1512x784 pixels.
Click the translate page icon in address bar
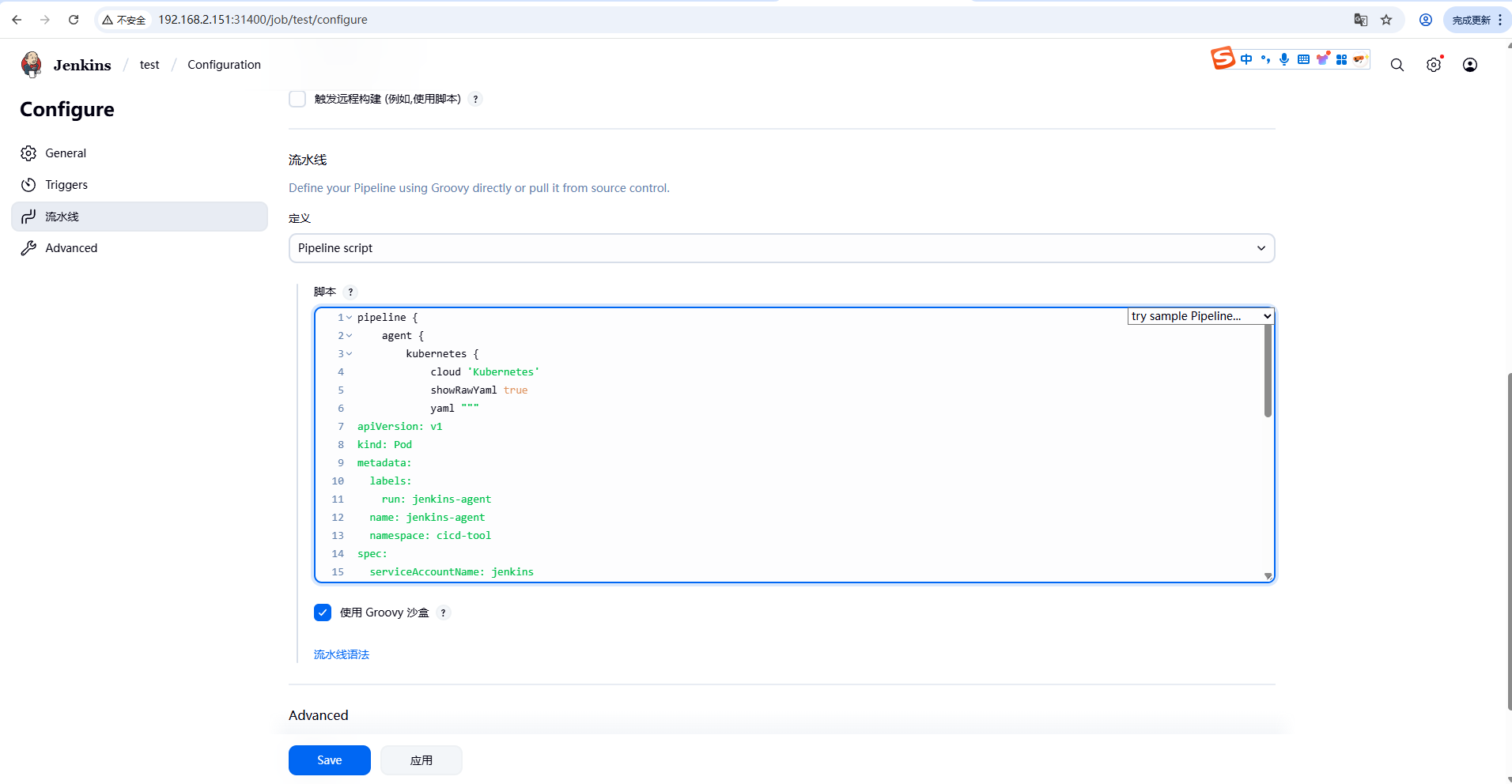(1360, 20)
